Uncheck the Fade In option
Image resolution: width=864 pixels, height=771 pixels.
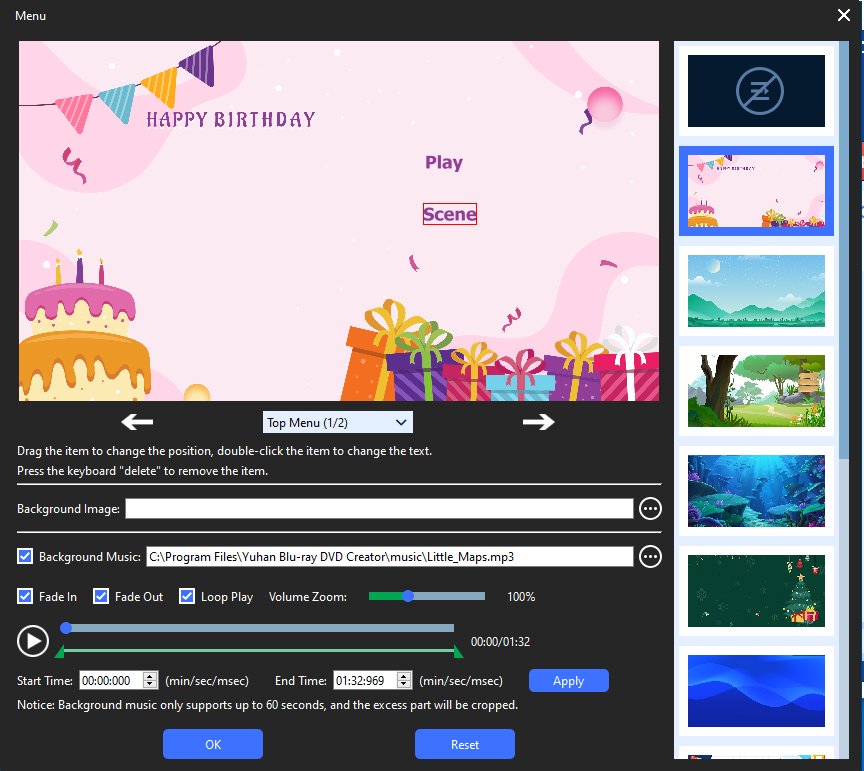25,597
